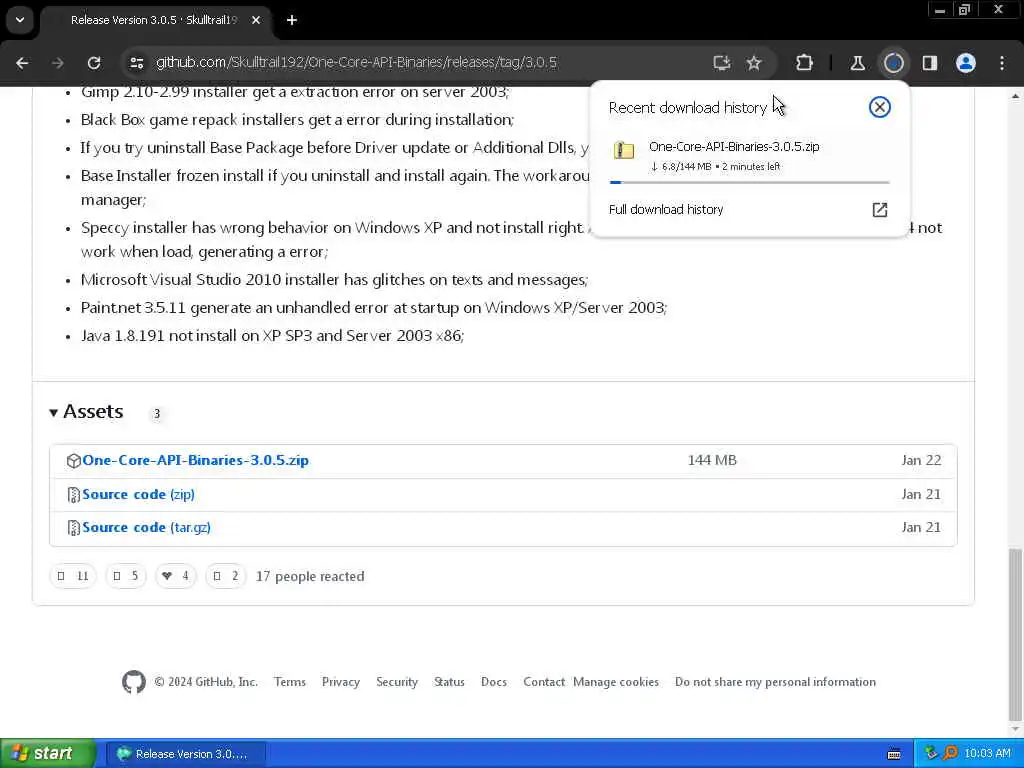Reload the page with the refresh icon

click(94, 63)
